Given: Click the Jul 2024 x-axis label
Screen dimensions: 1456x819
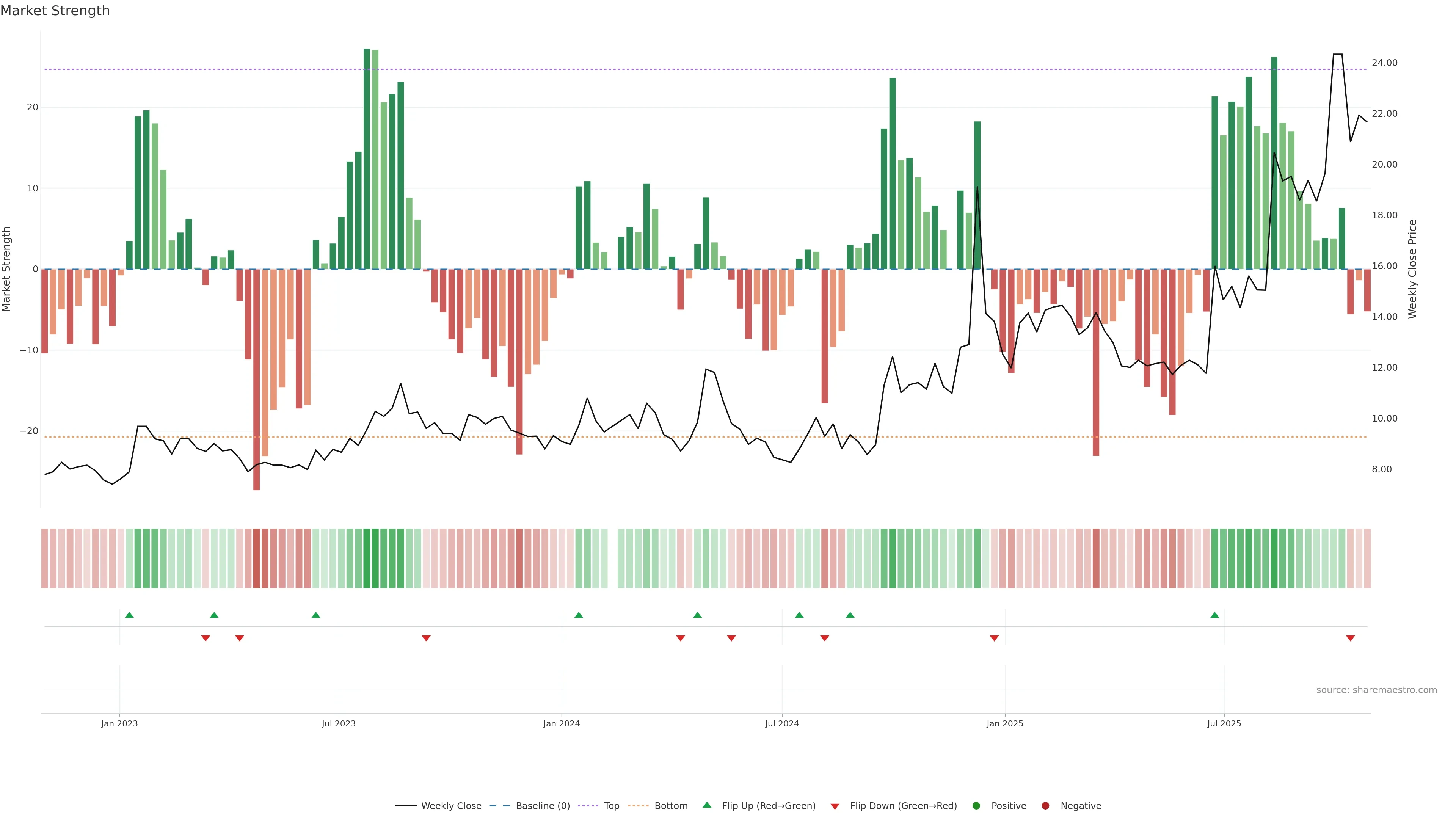Looking at the screenshot, I should (782, 723).
